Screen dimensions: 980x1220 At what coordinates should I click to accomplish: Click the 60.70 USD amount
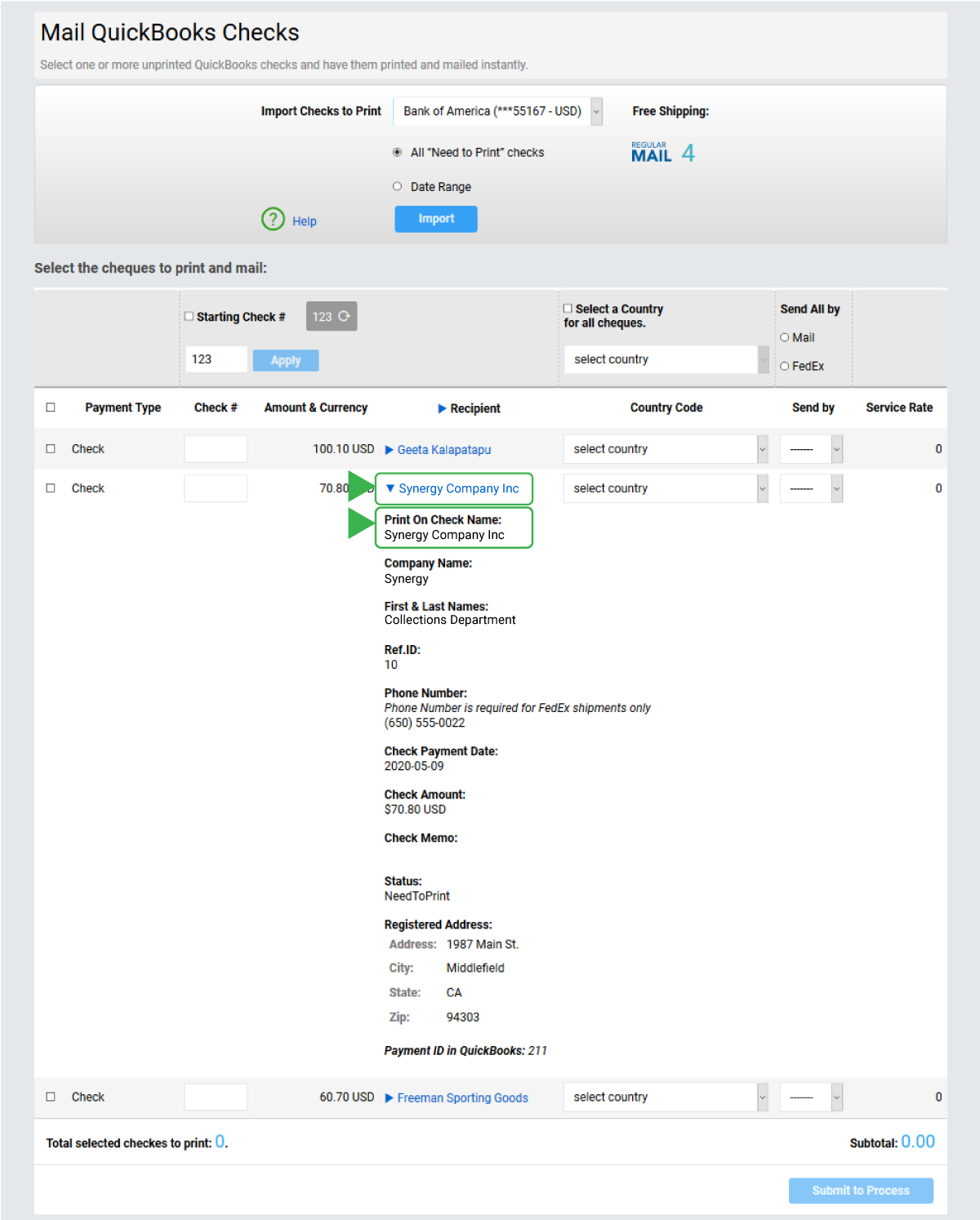point(346,1097)
